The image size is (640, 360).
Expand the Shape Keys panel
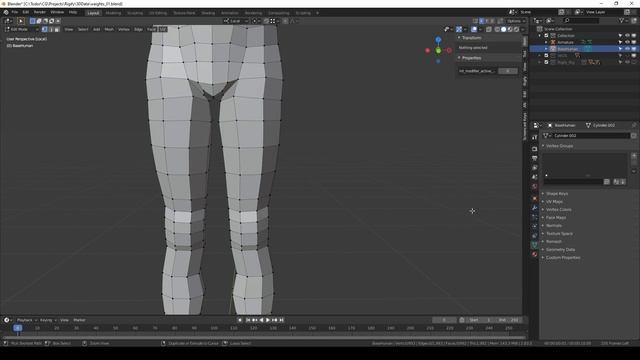(x=557, y=193)
